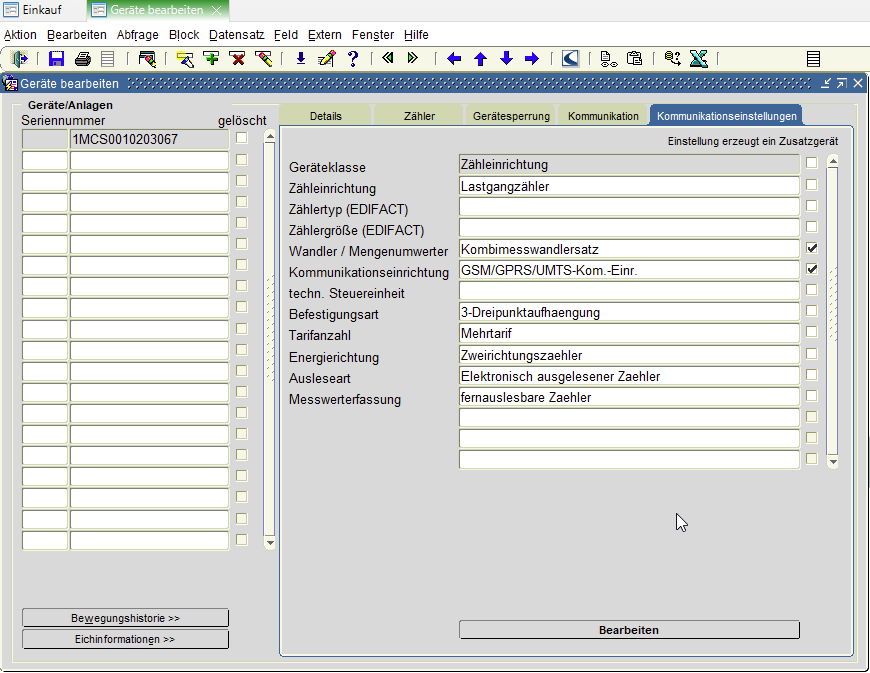The image size is (870, 673).
Task: Switch to the Gerätesperrung tab
Action: 510,116
